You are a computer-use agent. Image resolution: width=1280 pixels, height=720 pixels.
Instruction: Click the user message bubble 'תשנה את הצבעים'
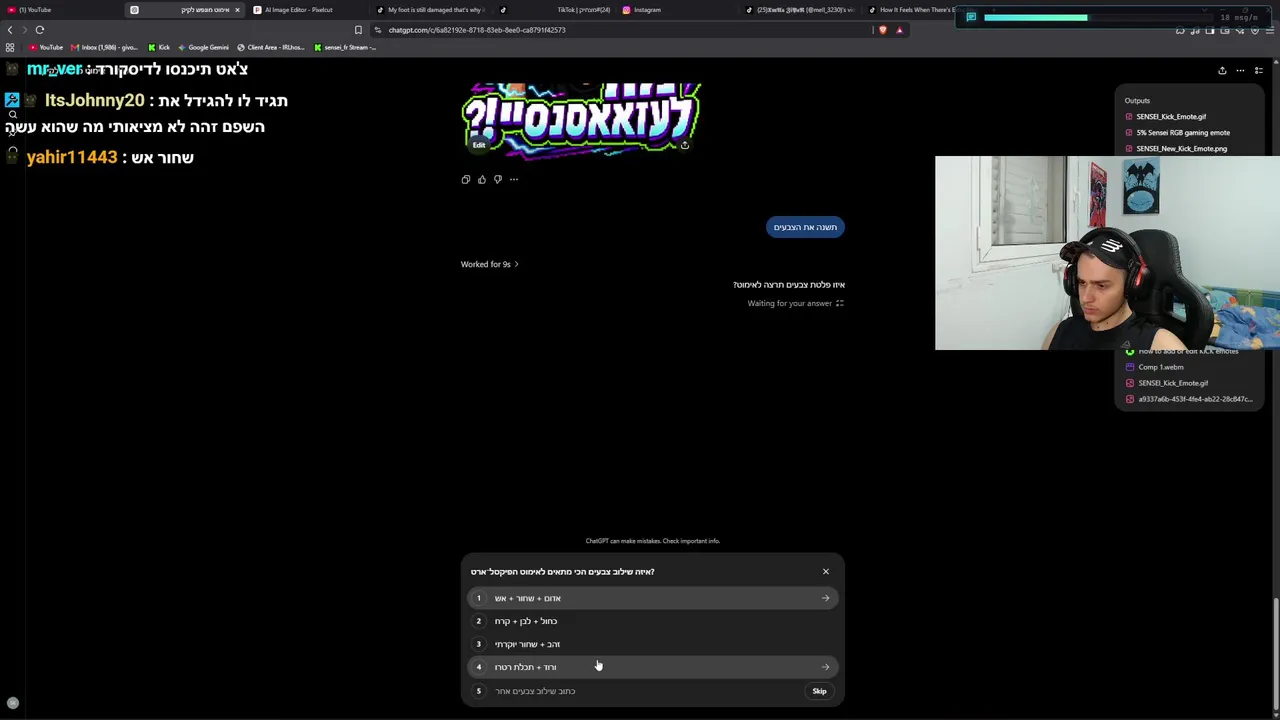click(805, 227)
